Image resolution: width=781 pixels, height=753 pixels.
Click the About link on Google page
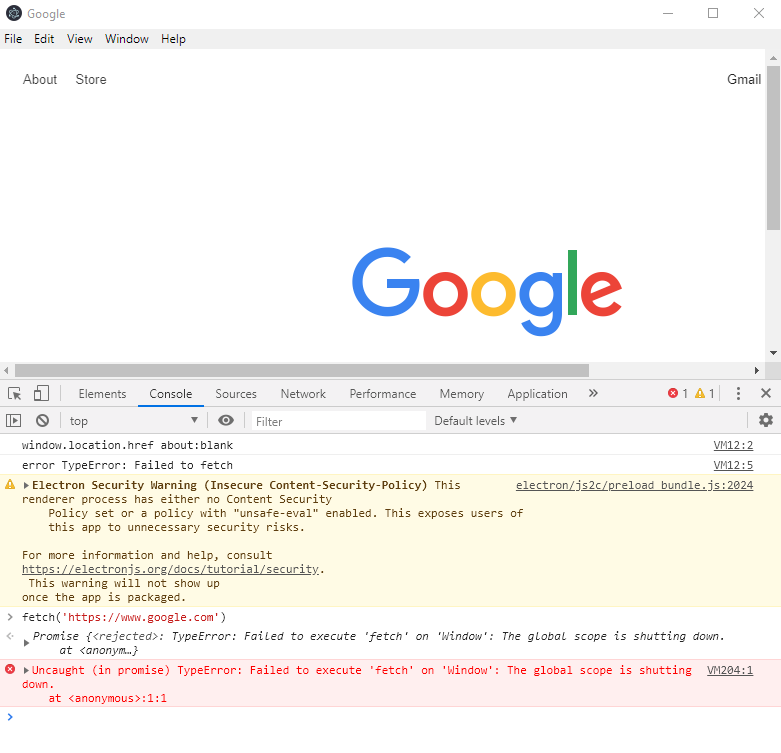point(40,79)
